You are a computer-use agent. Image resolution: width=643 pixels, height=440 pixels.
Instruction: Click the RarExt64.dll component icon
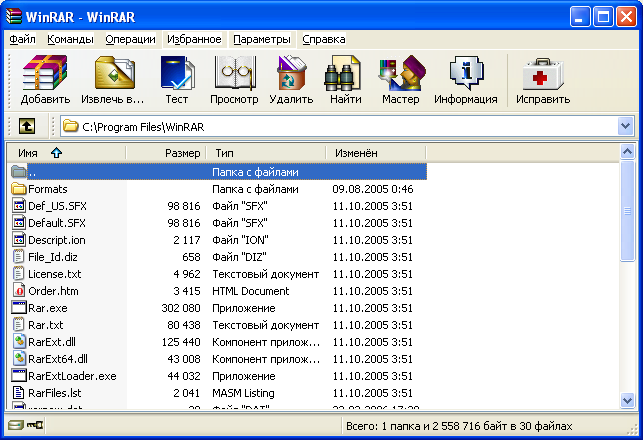click(19, 359)
